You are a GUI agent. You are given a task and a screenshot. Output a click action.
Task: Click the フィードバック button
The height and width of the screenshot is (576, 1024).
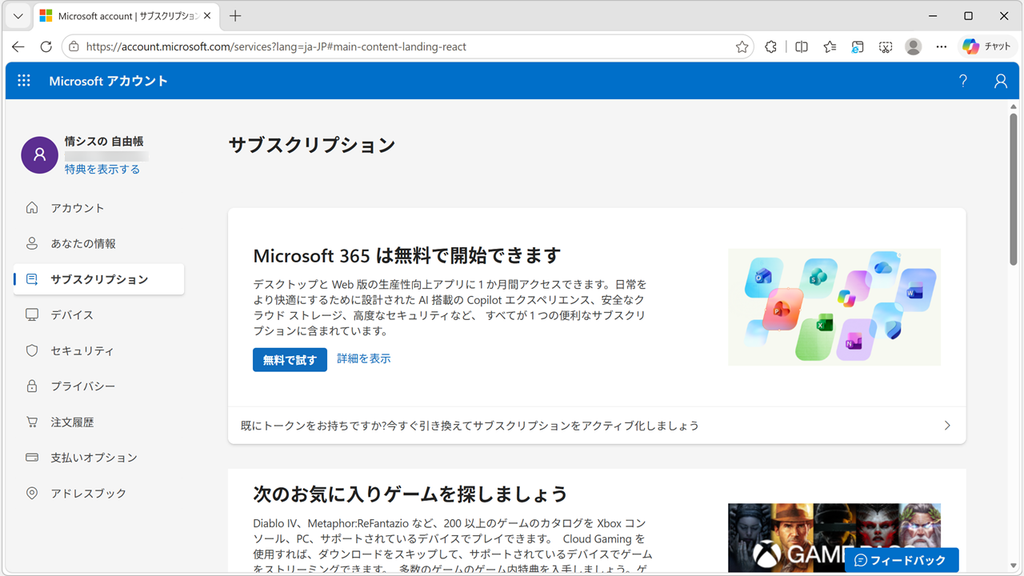pyautogui.click(x=901, y=560)
